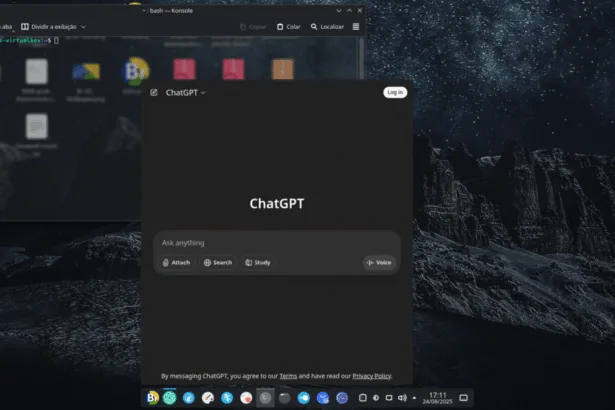Click the Br launcher icon in the taskbar
The width and height of the screenshot is (615, 410).
(x=152, y=398)
